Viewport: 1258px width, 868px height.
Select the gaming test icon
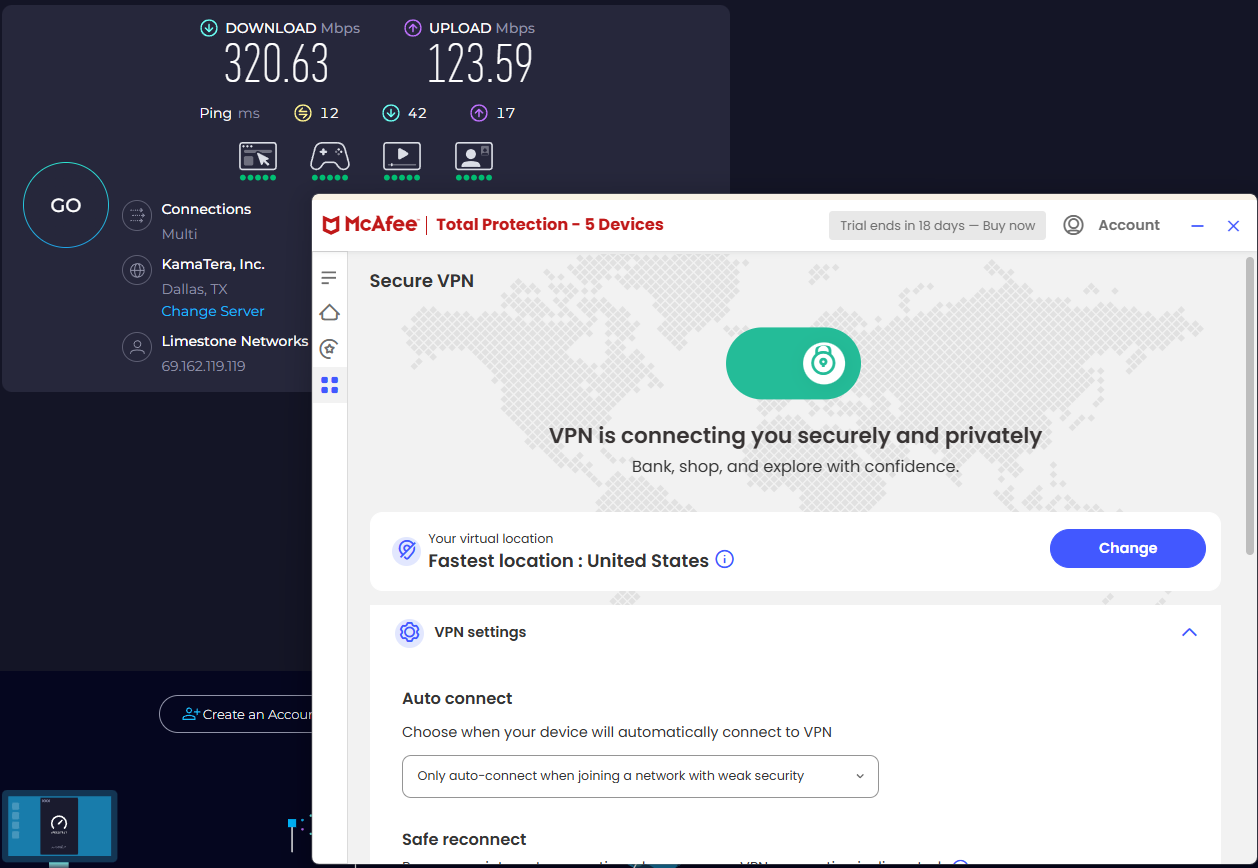(329, 158)
